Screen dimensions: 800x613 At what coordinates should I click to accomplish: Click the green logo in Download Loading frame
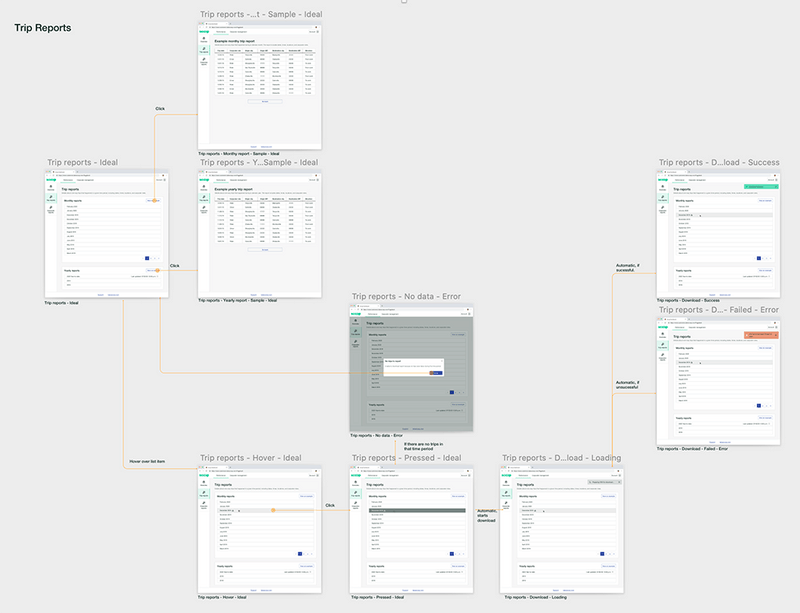pyautogui.click(x=506, y=476)
